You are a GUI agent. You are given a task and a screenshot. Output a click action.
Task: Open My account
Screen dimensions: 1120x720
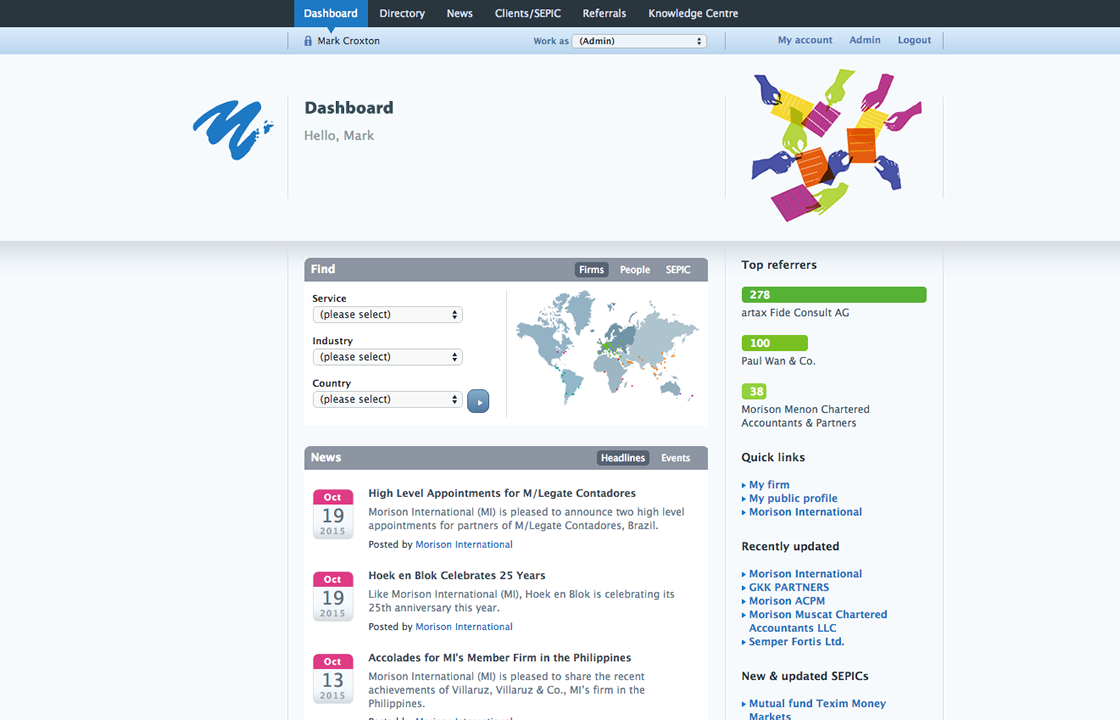tap(805, 41)
